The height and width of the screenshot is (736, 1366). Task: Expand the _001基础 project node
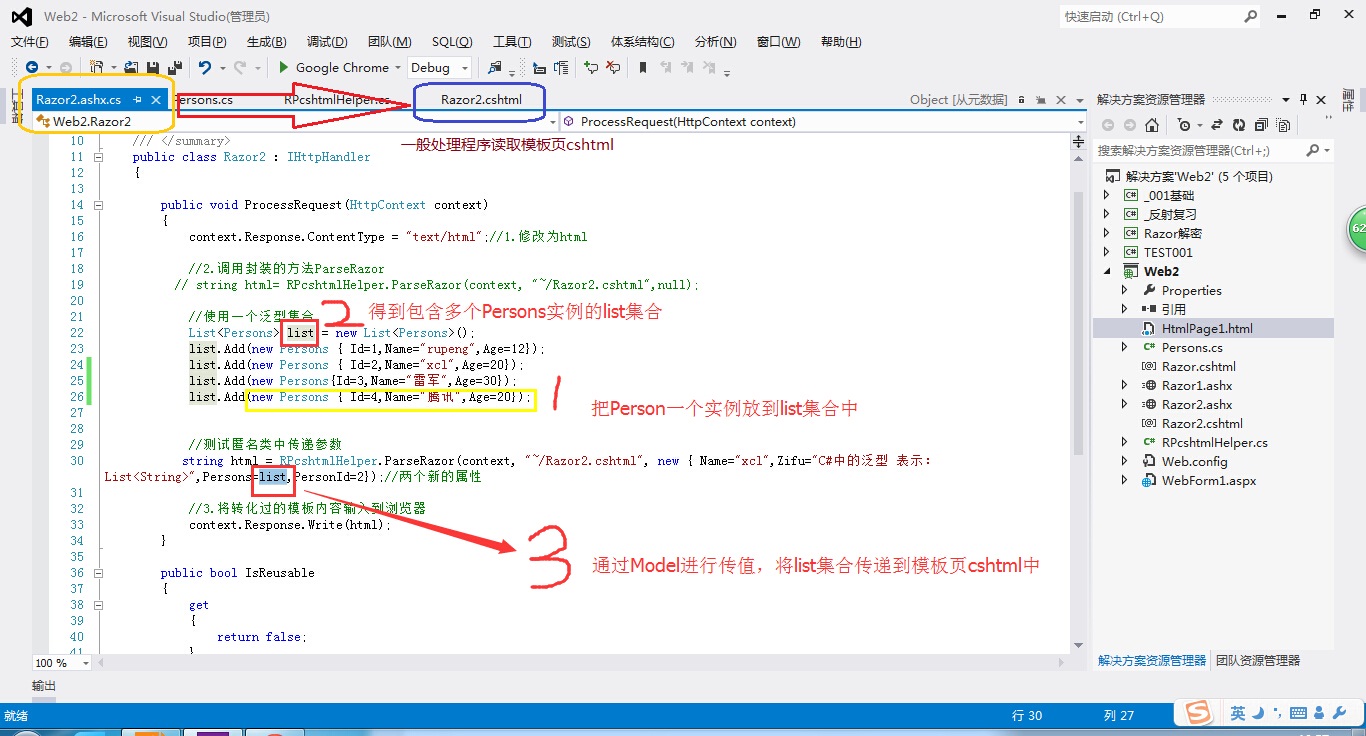click(1106, 195)
